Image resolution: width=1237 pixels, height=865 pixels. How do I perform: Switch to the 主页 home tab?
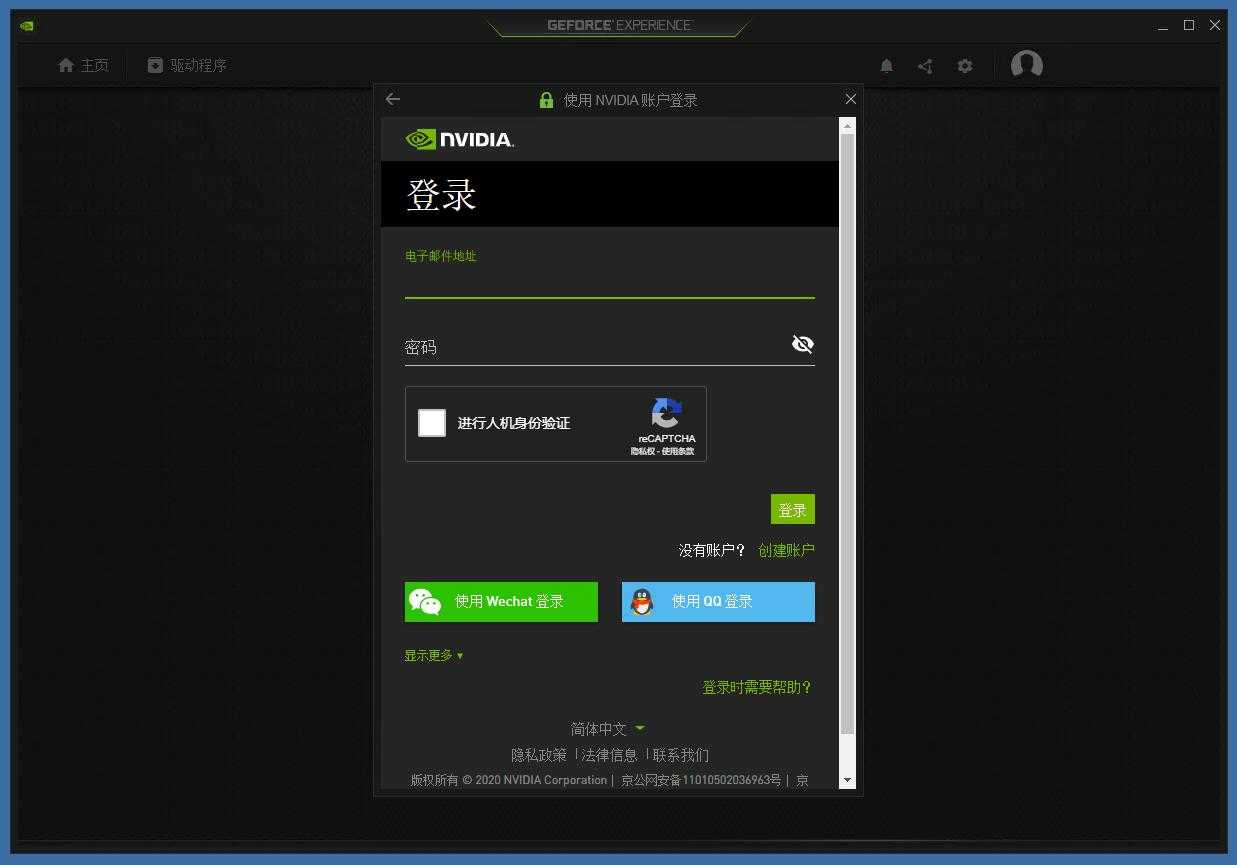(83, 65)
